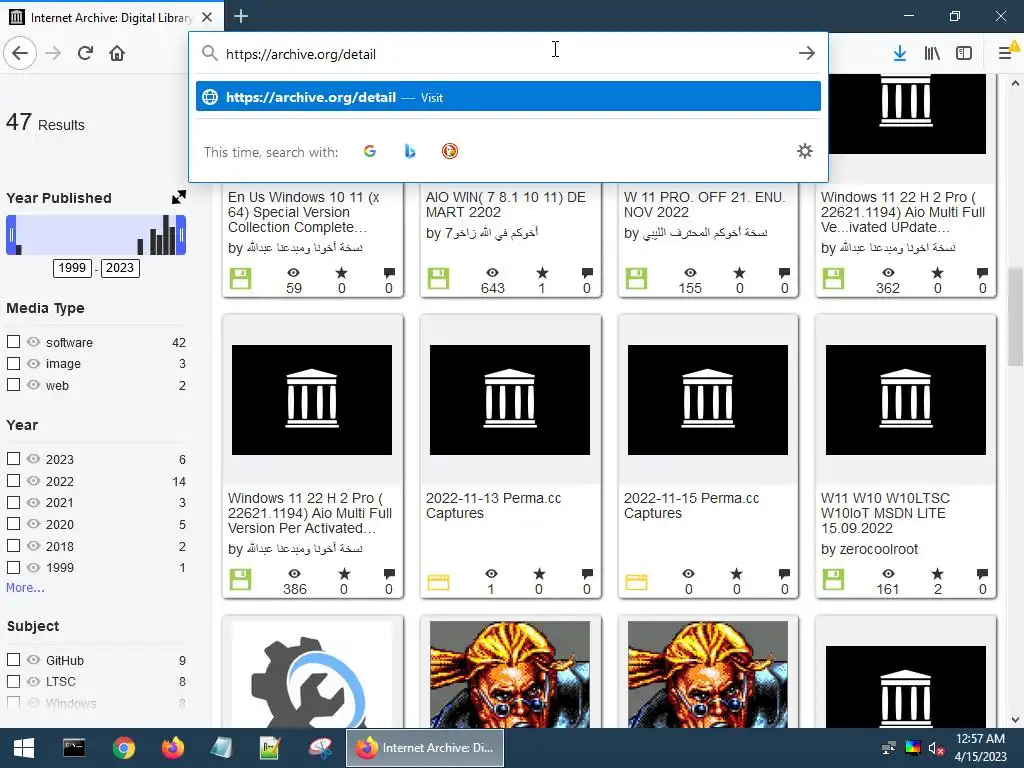1024x768 pixels.
Task: Open the downloads panel icon
Action: [899, 53]
